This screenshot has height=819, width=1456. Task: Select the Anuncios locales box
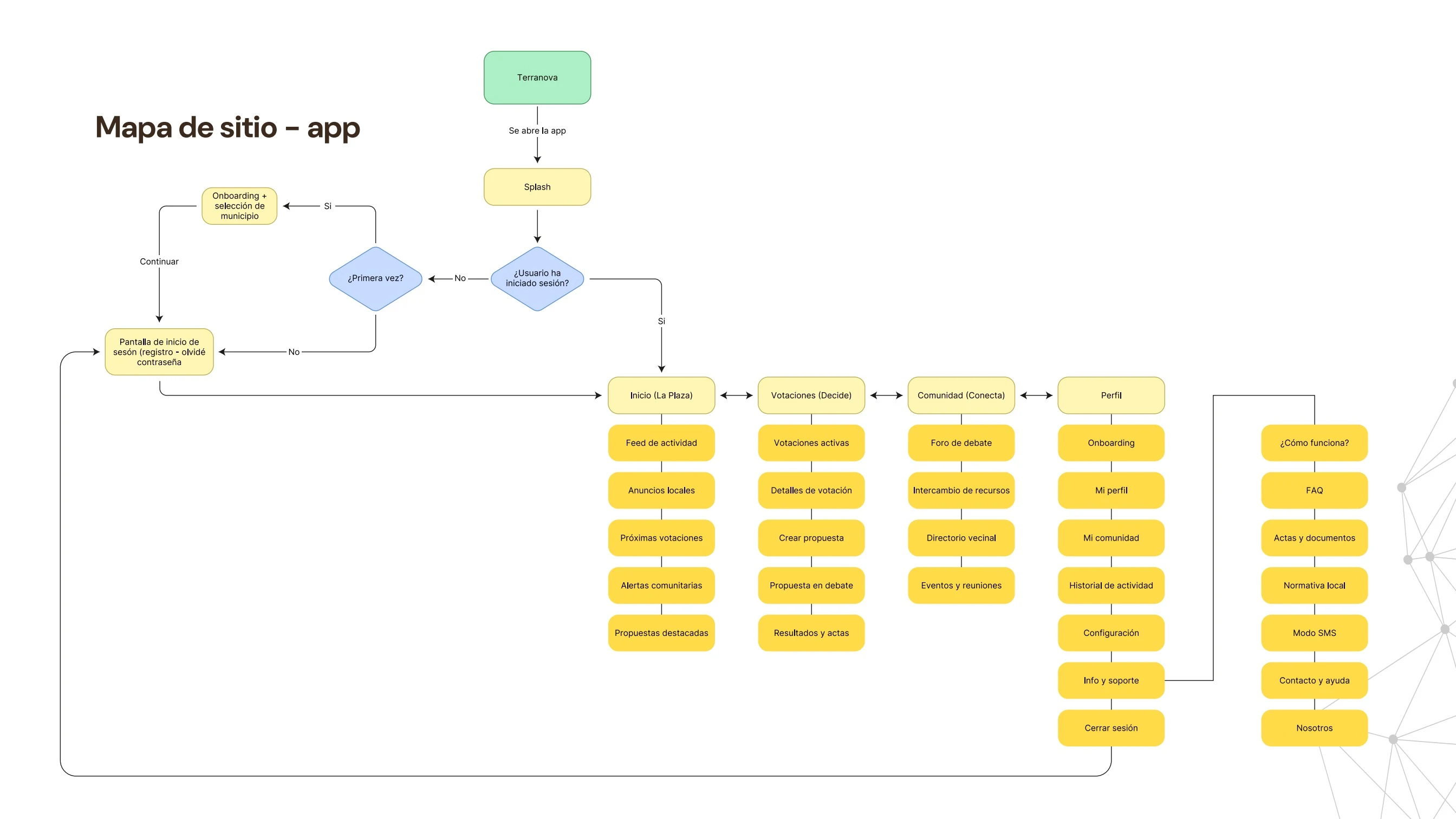click(x=661, y=490)
